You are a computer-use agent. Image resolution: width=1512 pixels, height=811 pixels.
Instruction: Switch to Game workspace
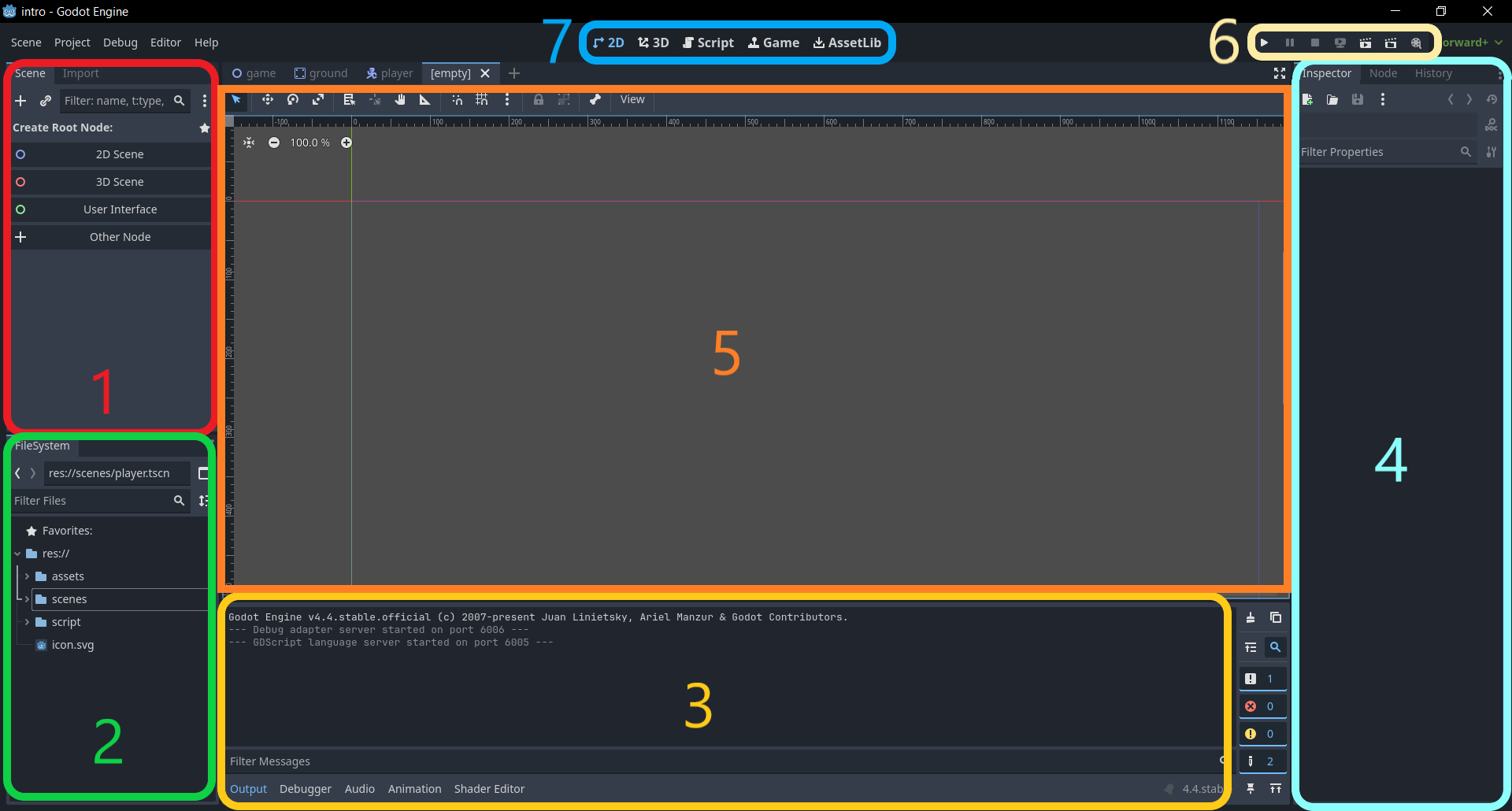coord(773,43)
